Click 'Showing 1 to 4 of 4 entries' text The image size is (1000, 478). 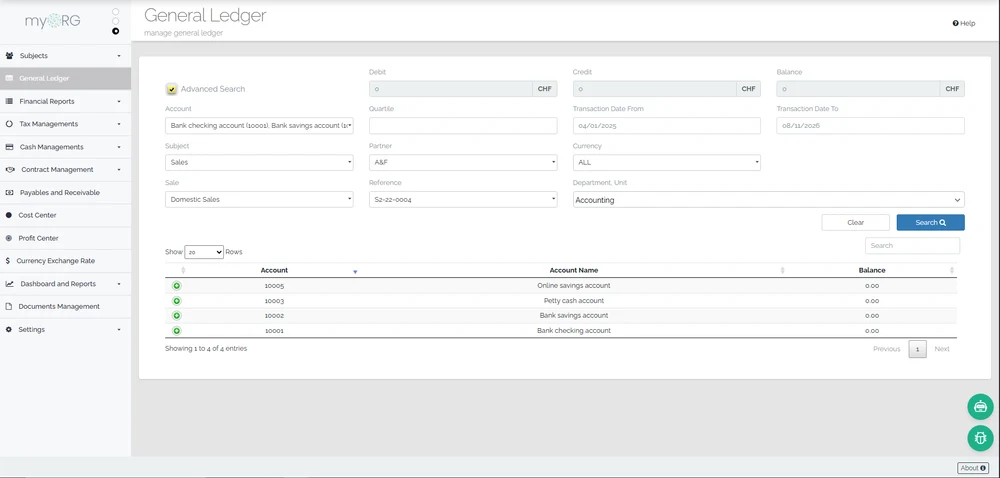tap(206, 349)
